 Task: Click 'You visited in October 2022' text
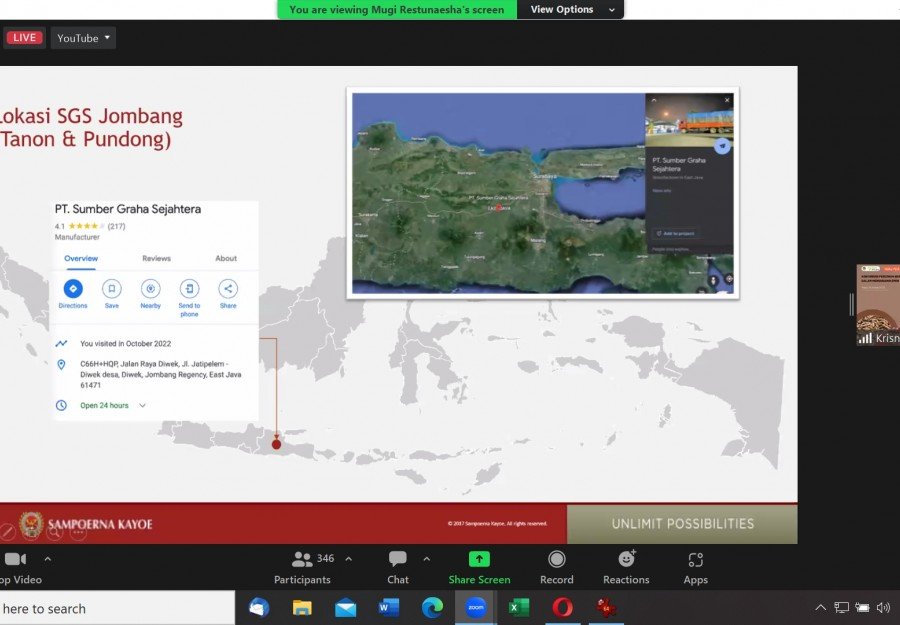(126, 344)
